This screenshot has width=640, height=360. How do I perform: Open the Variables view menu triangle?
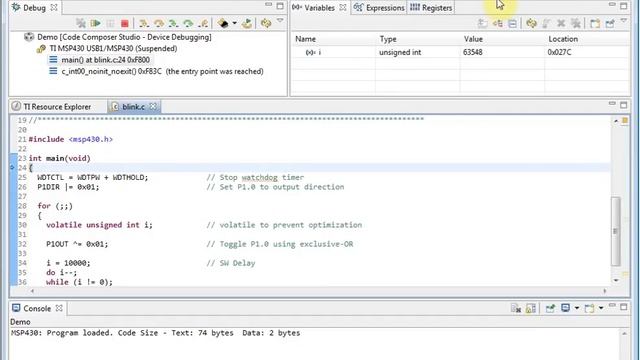[624, 20]
